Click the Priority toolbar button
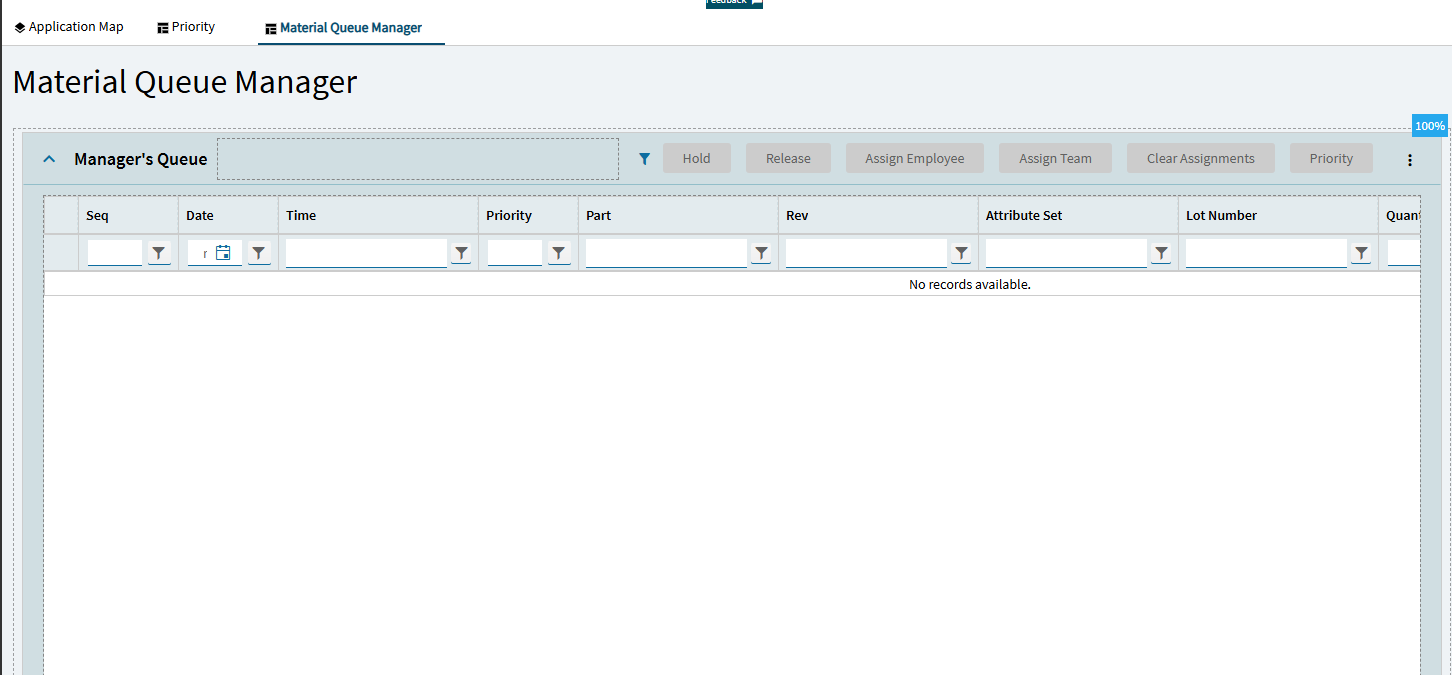The height and width of the screenshot is (675, 1452). click(1331, 158)
